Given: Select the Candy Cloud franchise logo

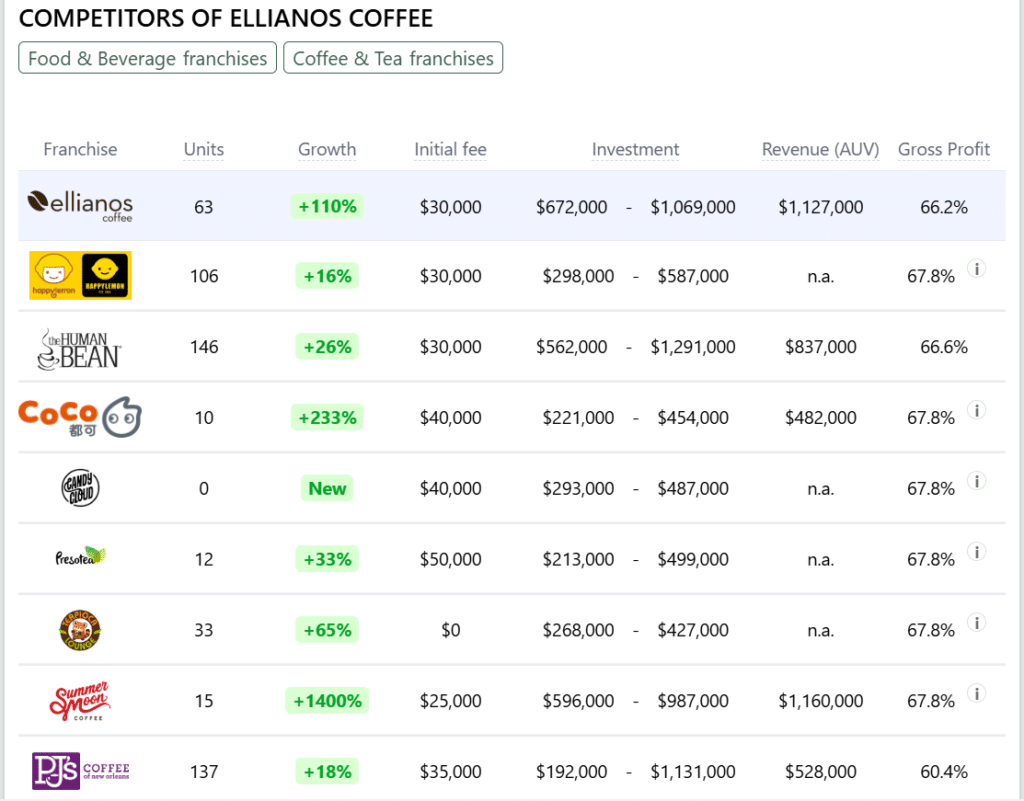Looking at the screenshot, I should (80, 488).
